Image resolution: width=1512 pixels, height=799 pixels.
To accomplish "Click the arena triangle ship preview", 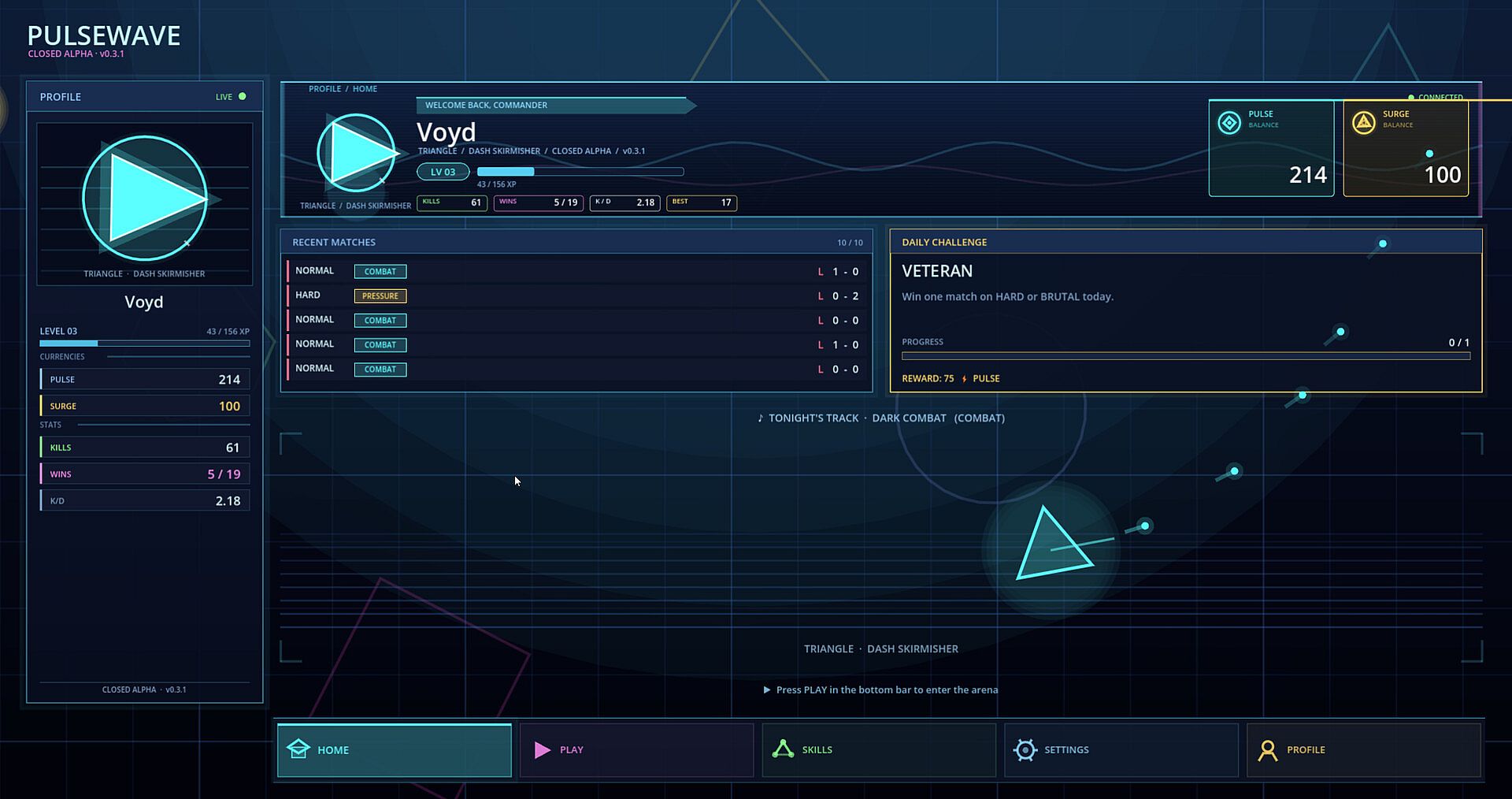I will pyautogui.click(x=1053, y=545).
